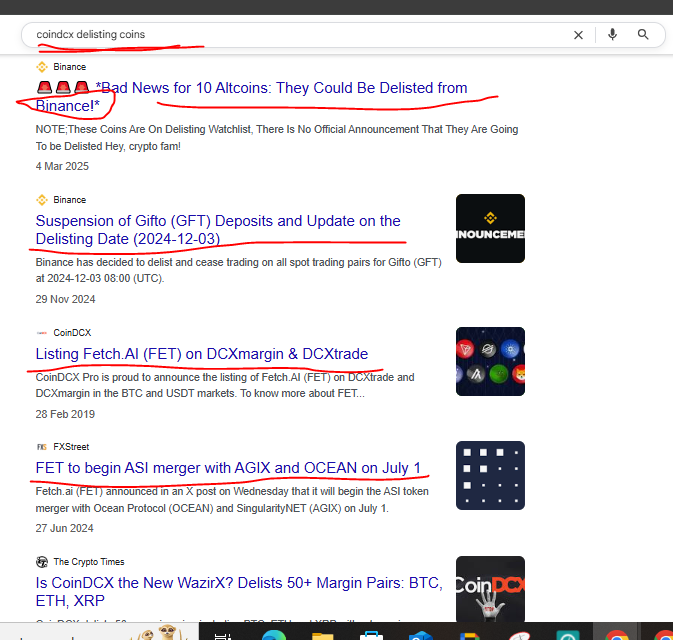This screenshot has width=673, height=640.
Task: Open 'Is CoinDCX the New WazirX?' result
Action: (x=239, y=591)
